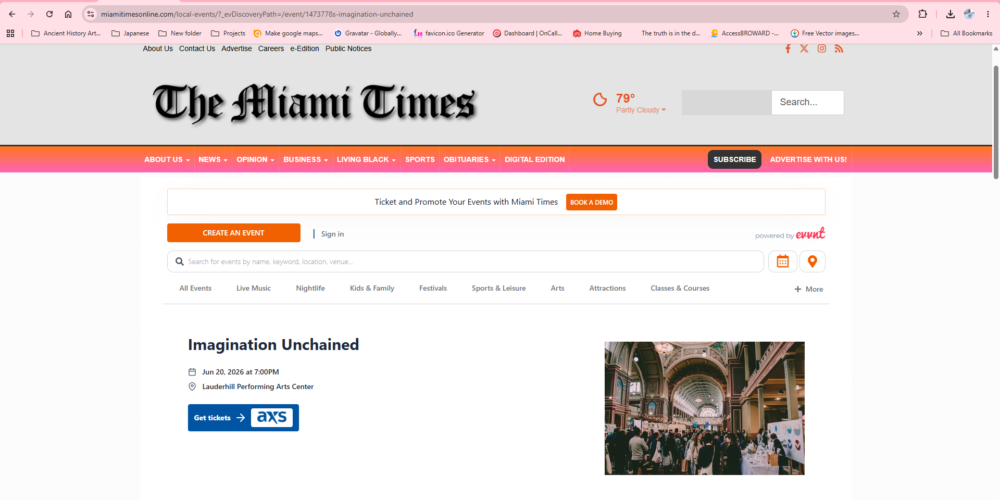Open The Miami Times Facebook icon

click(788, 48)
